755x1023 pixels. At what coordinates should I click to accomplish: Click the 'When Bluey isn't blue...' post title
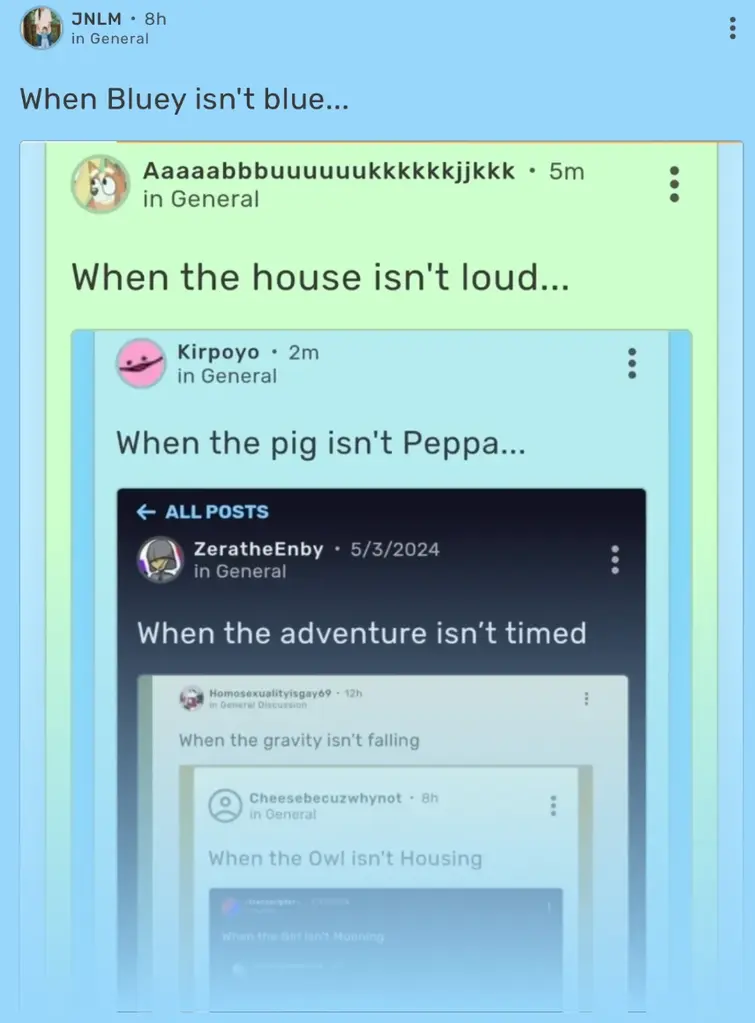pos(185,99)
